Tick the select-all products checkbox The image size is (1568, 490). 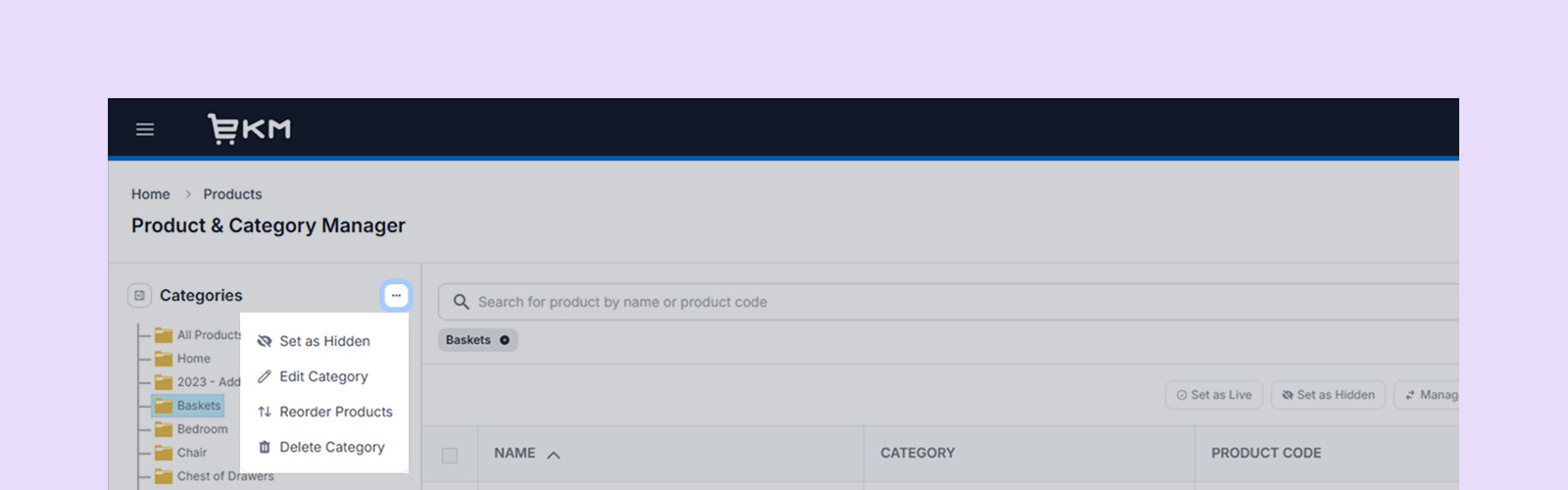click(450, 455)
